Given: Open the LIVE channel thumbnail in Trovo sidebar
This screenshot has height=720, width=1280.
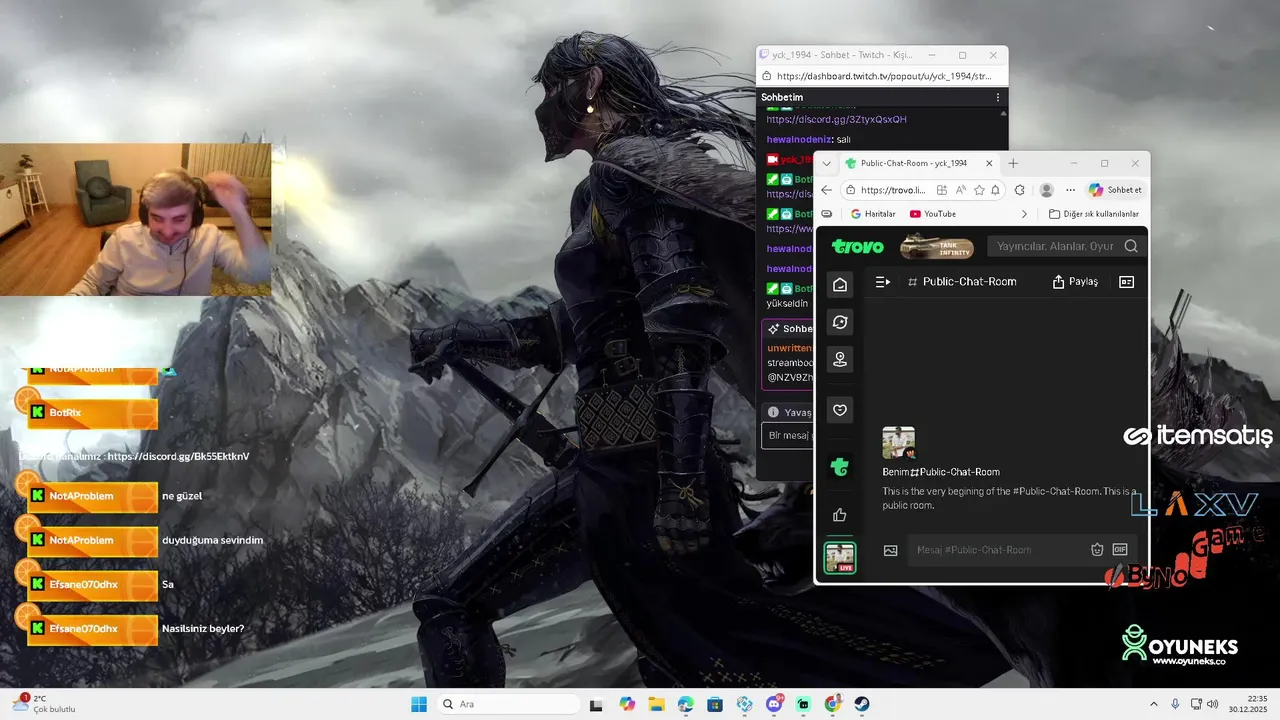Looking at the screenshot, I should pyautogui.click(x=840, y=558).
